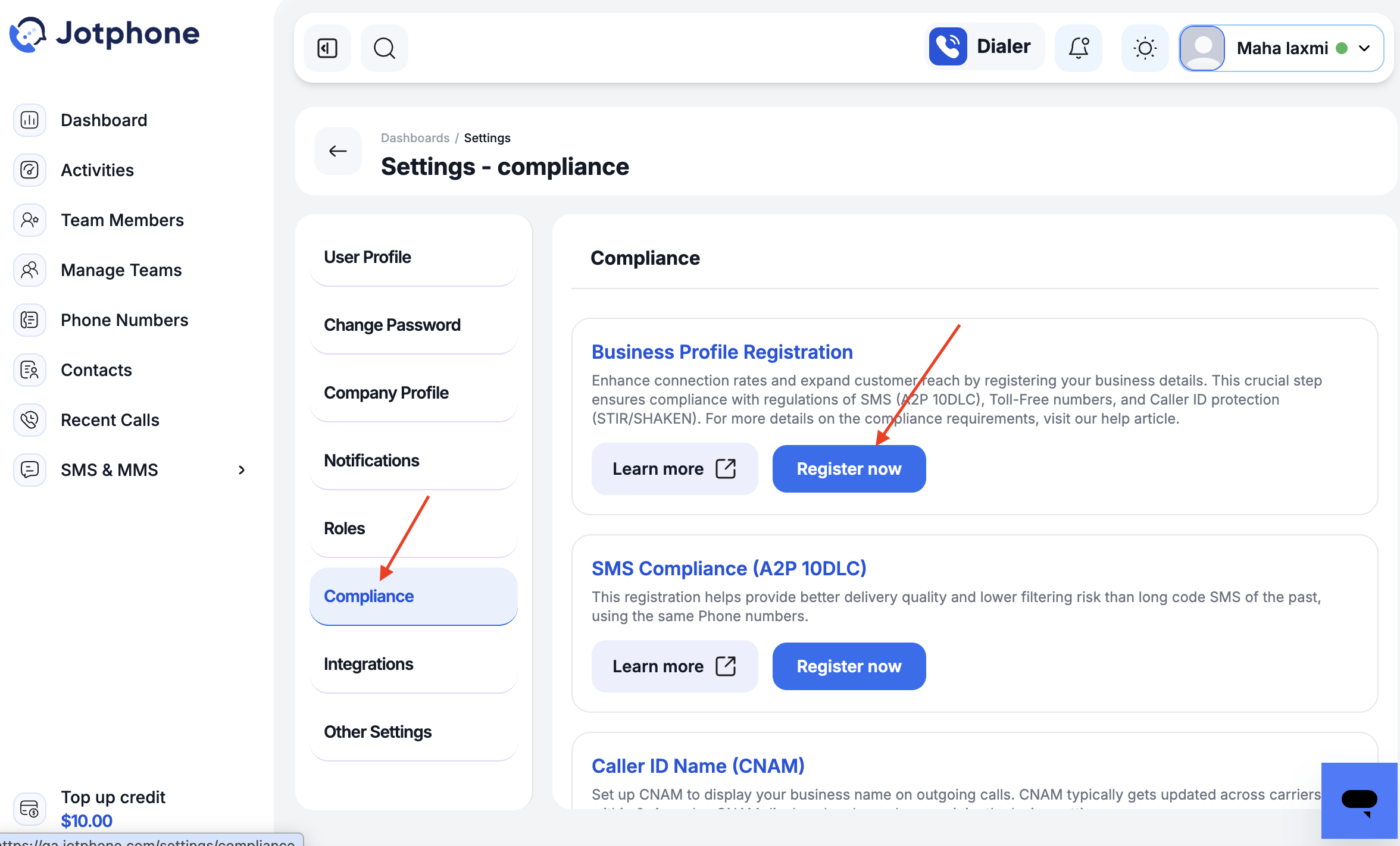Screen dimensions: 1400x846
Task: Select the Company Profile tab
Action: 414,393
